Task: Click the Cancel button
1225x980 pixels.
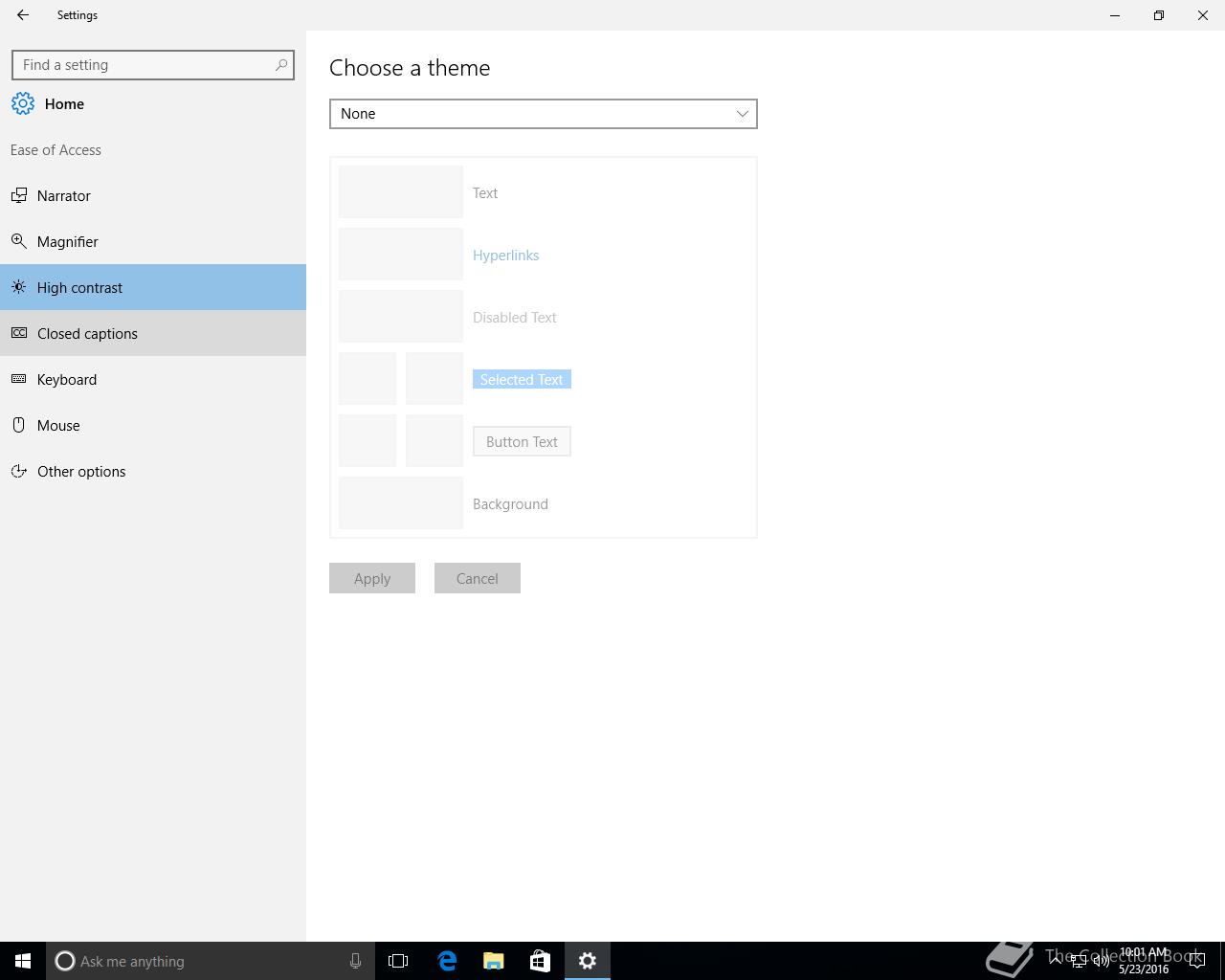Action: point(478,578)
